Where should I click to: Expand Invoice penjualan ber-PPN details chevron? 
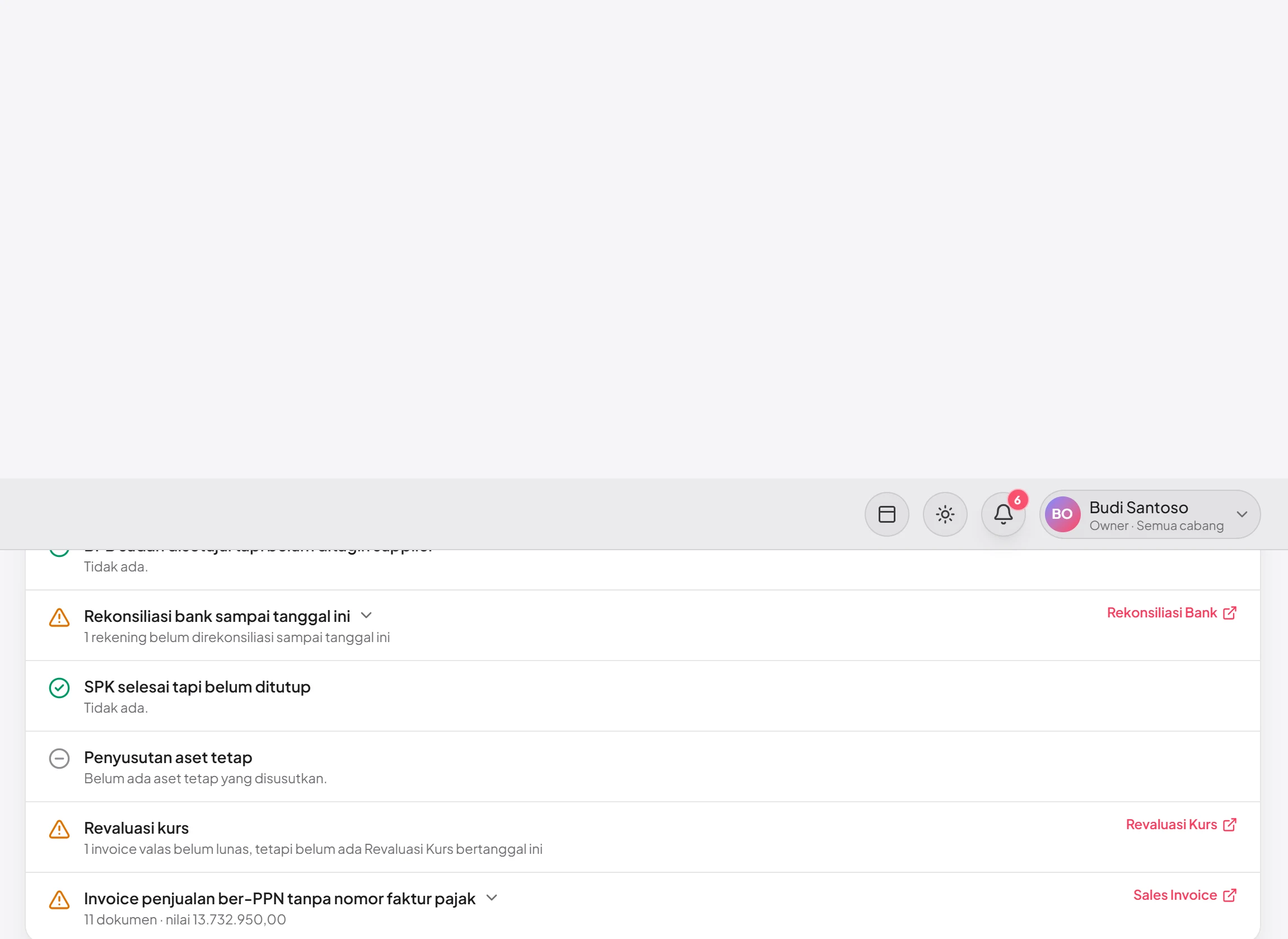click(x=492, y=898)
